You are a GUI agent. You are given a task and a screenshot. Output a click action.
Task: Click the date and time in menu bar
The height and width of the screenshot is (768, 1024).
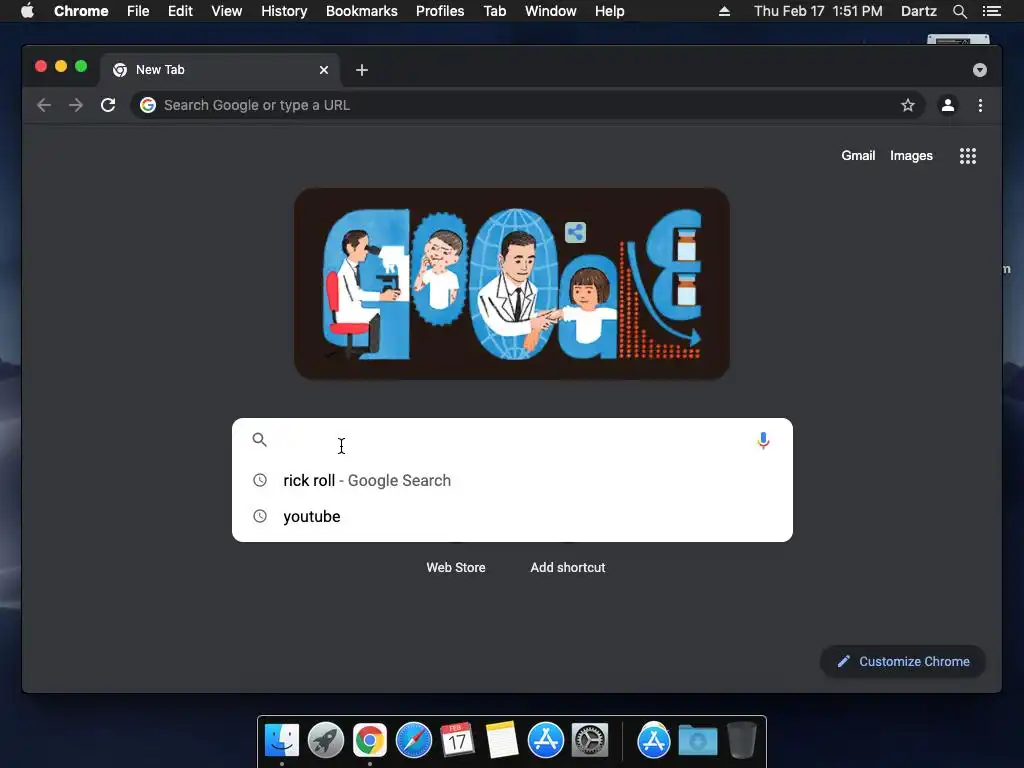point(818,11)
